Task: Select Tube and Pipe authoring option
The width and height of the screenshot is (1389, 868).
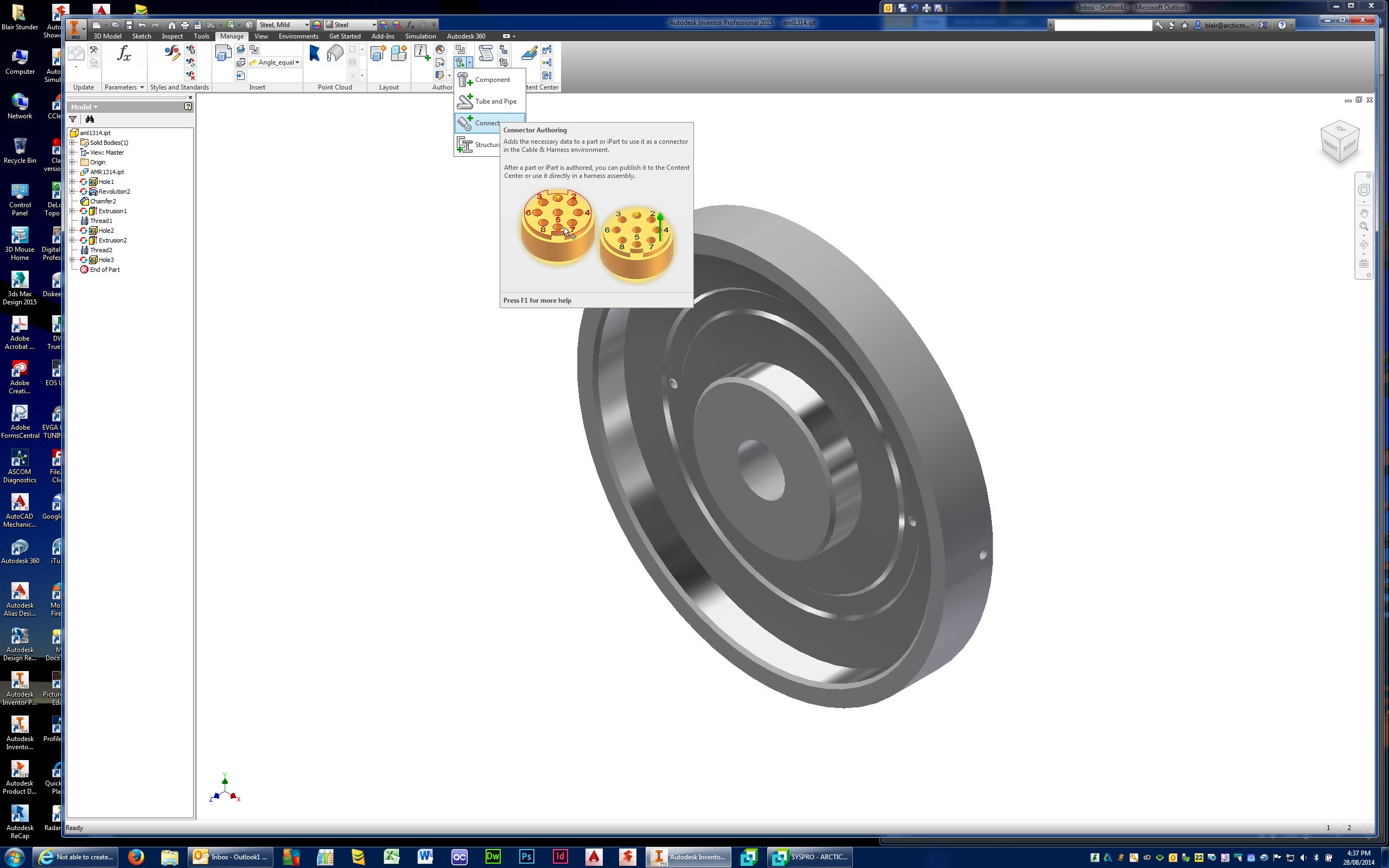Action: [489, 101]
